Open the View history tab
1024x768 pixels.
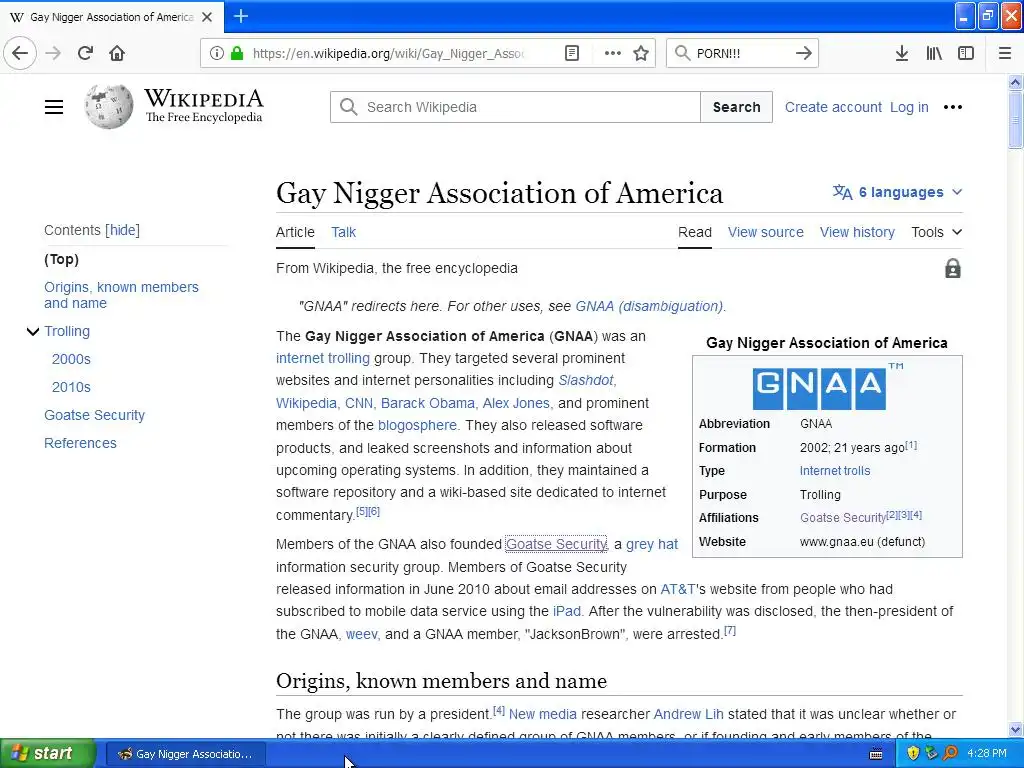857,232
